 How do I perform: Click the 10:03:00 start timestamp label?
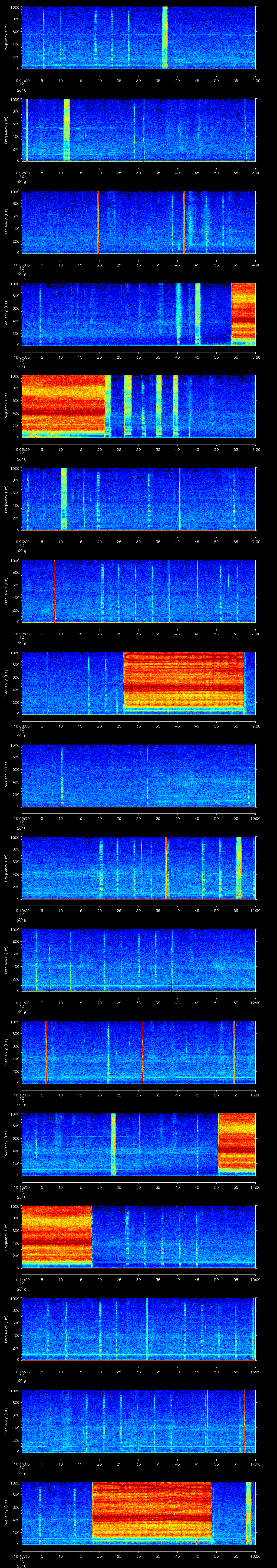[21, 265]
